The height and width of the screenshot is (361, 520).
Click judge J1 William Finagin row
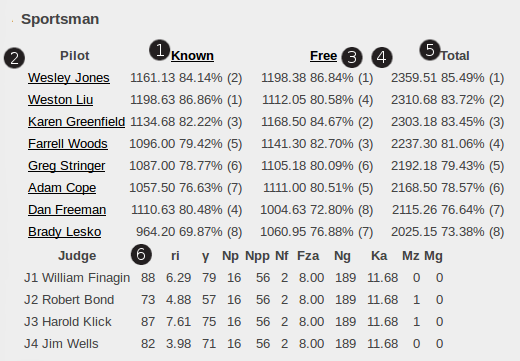[233, 278]
